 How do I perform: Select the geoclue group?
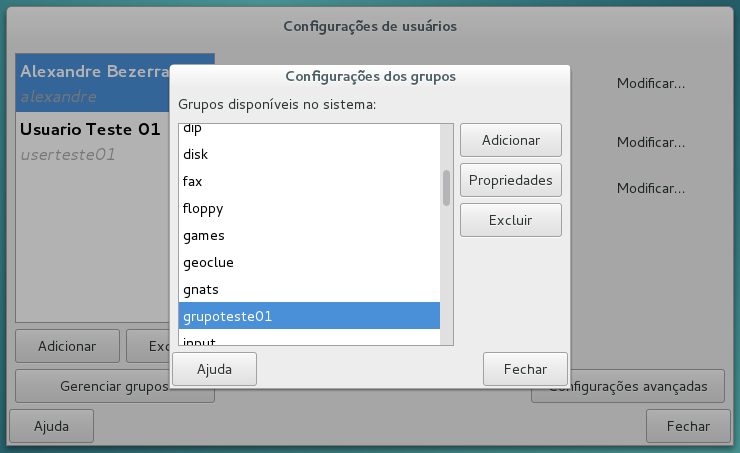309,262
